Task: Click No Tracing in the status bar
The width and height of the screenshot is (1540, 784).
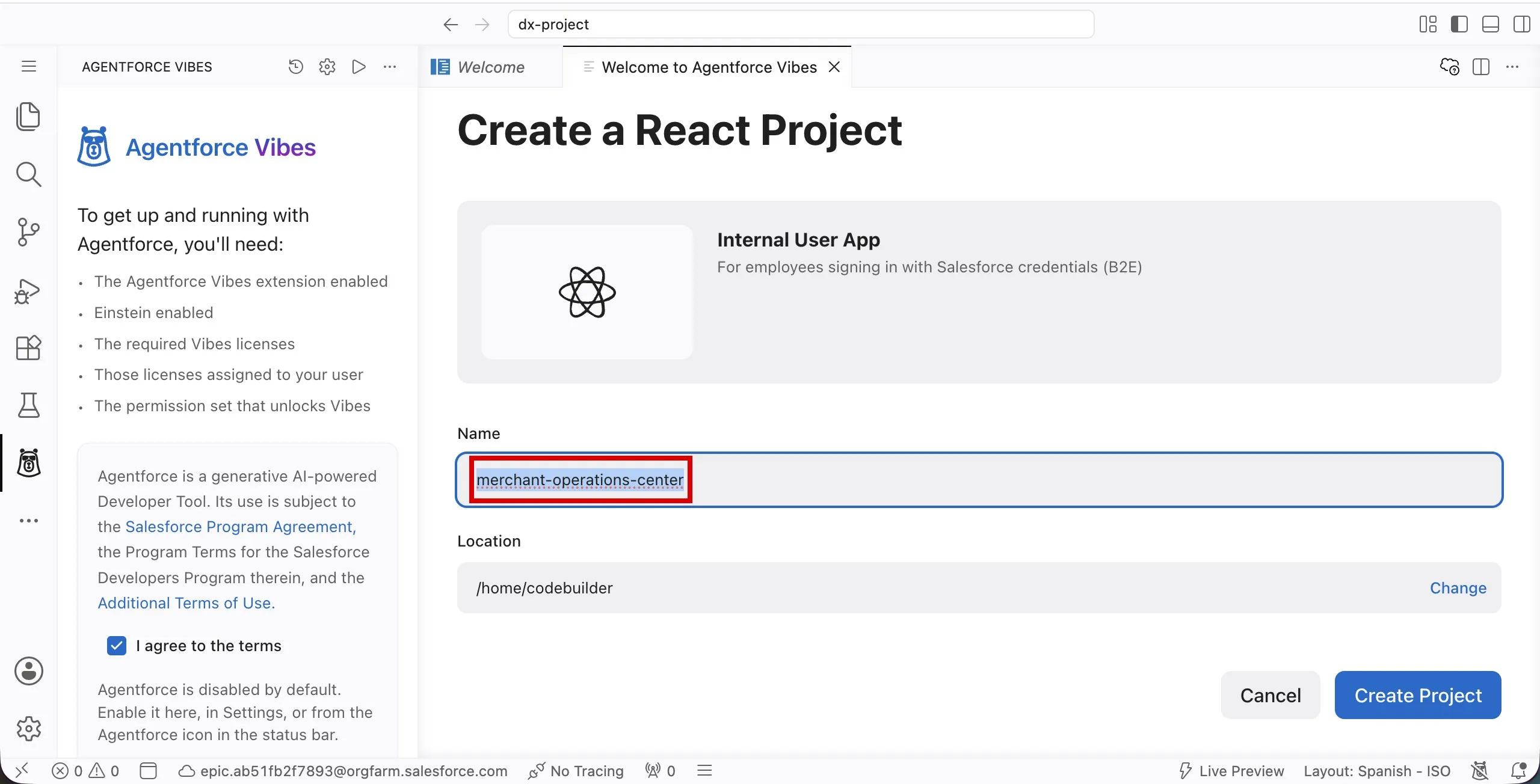Action: coord(576,771)
